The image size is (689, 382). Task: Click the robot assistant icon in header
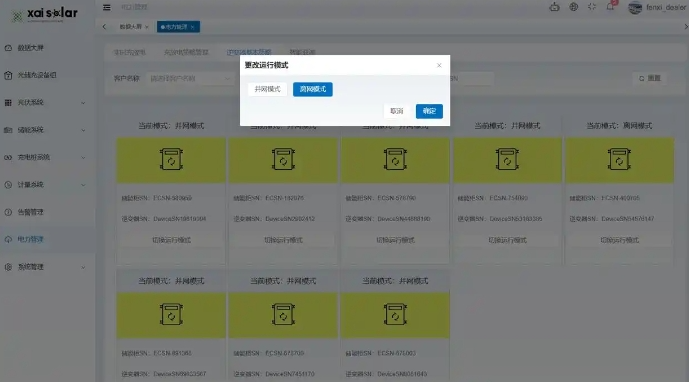point(554,7)
